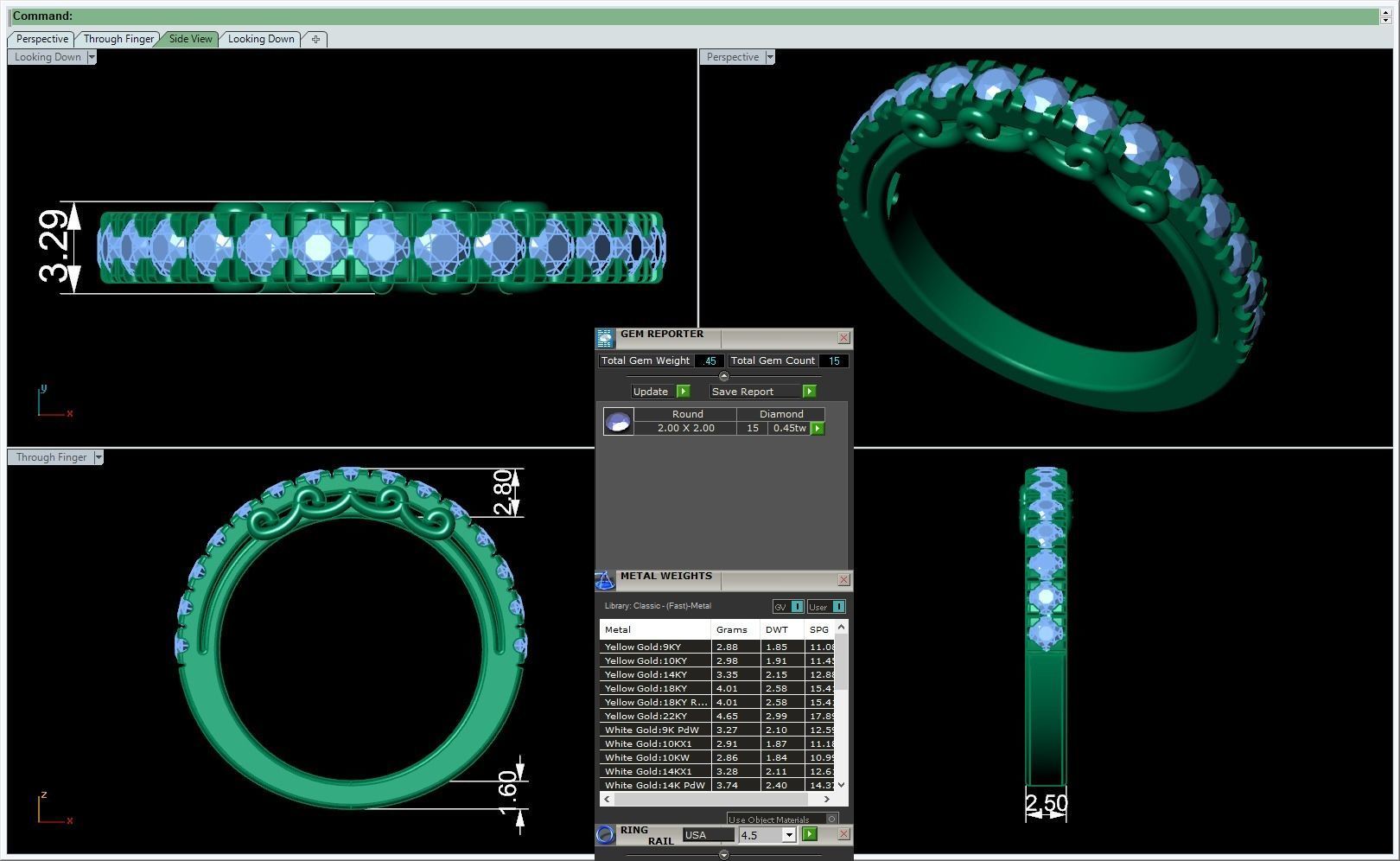This screenshot has width=1400, height=861.
Task: Click the 1.60 shank thickness dimension
Action: [x=508, y=794]
